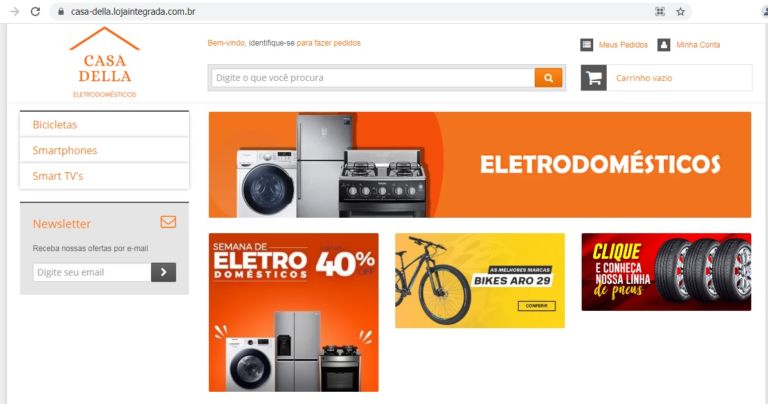The width and height of the screenshot is (768, 404).
Task: Select the Smart TV's category
Action: tap(104, 176)
